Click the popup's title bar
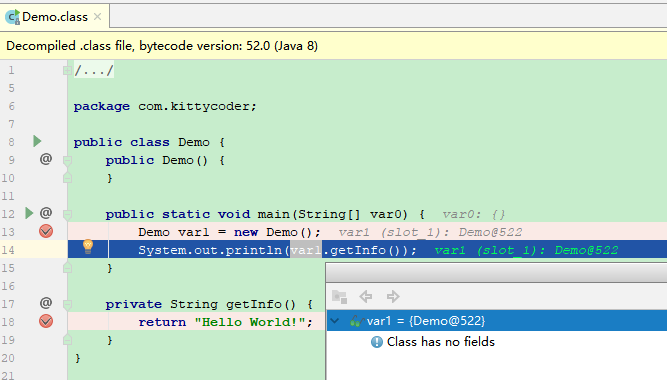The height and width of the screenshot is (380, 667). click(x=496, y=273)
